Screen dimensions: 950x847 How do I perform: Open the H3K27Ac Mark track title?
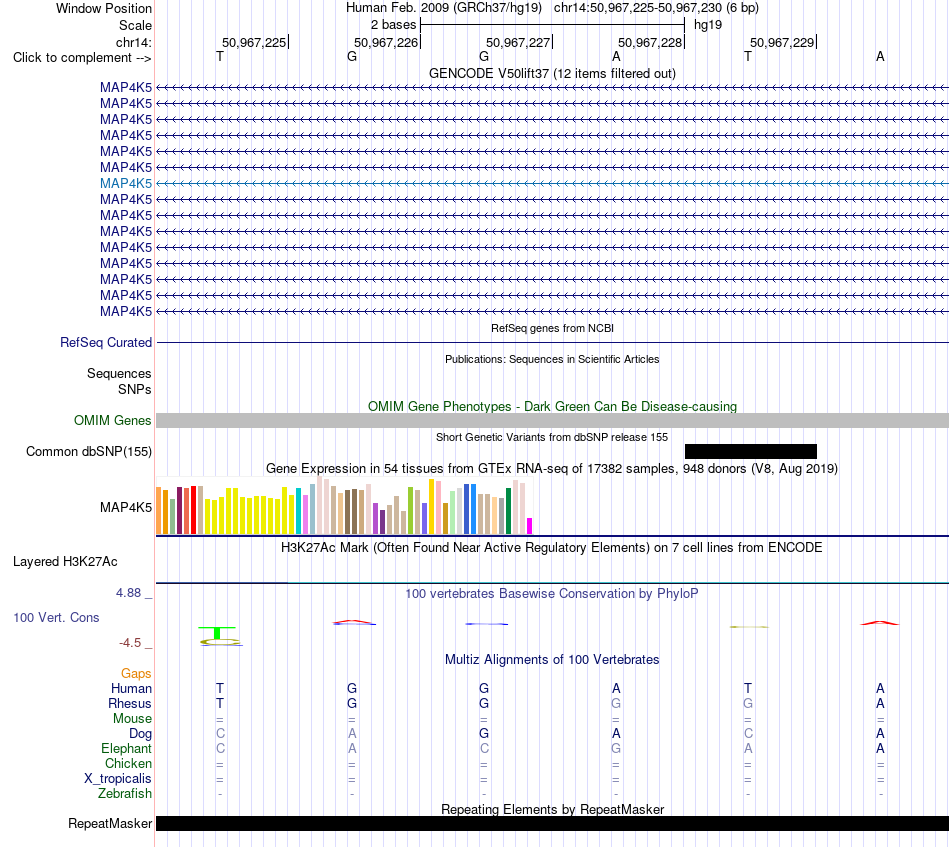(552, 548)
